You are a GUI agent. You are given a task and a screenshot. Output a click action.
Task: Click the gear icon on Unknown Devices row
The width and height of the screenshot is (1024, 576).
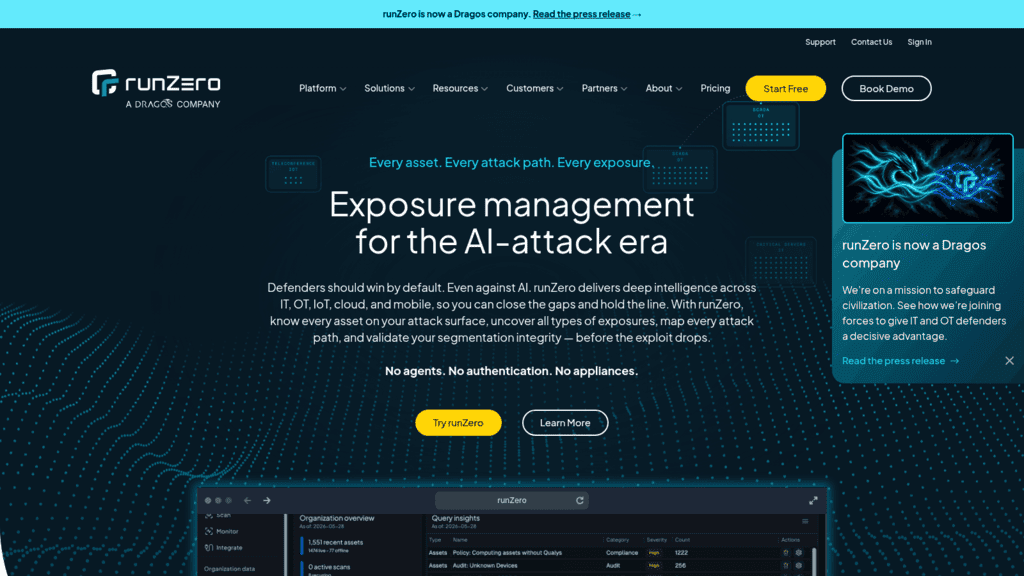799,566
